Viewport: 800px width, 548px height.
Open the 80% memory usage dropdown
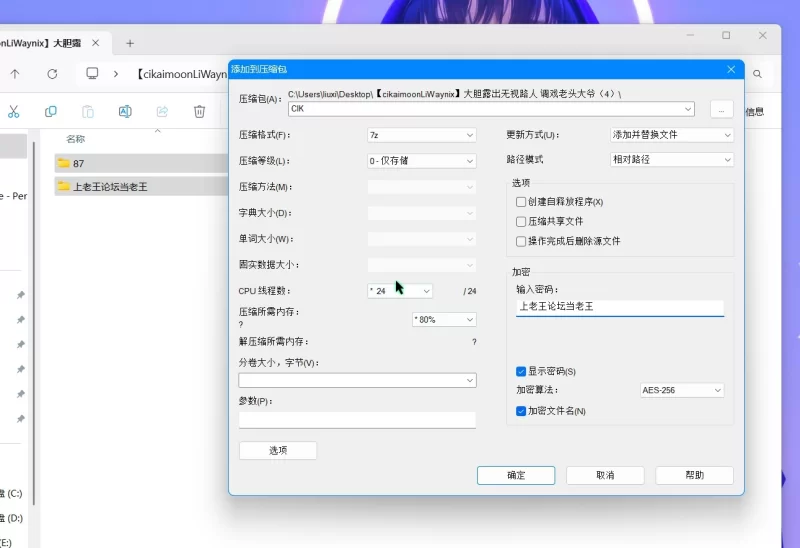click(x=444, y=319)
